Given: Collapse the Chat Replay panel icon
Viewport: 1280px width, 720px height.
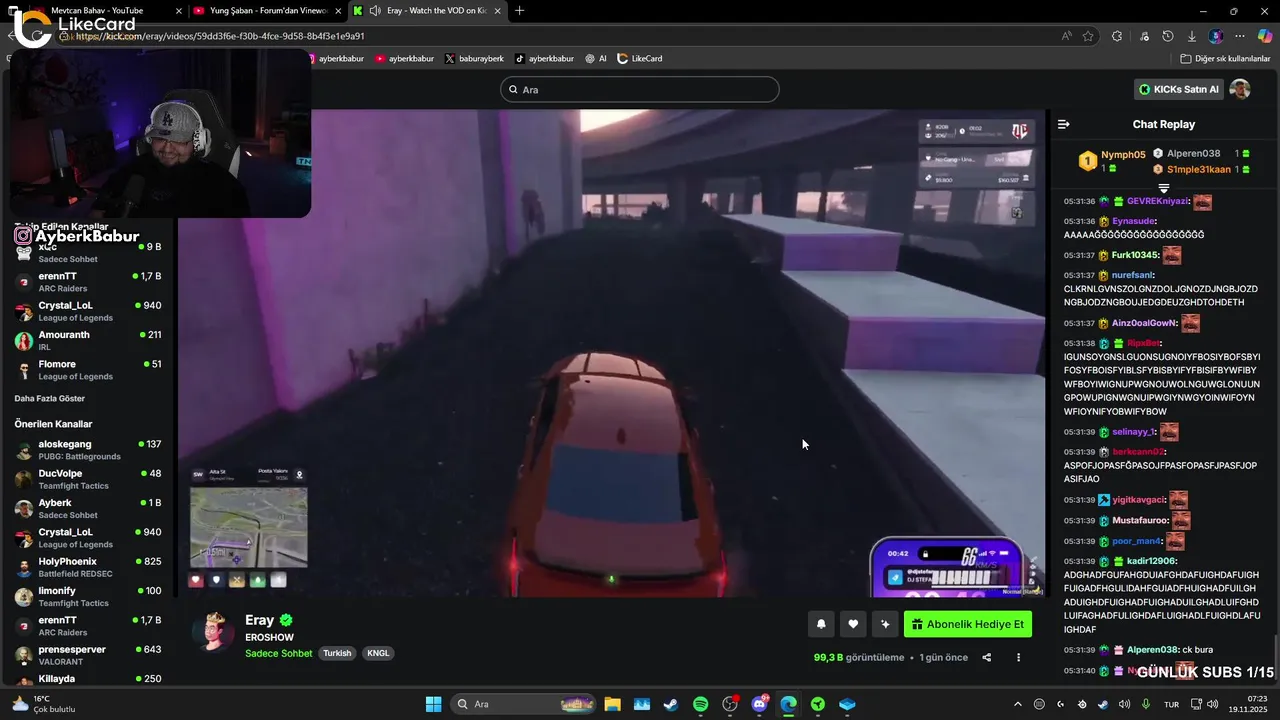Looking at the screenshot, I should pos(1064,124).
